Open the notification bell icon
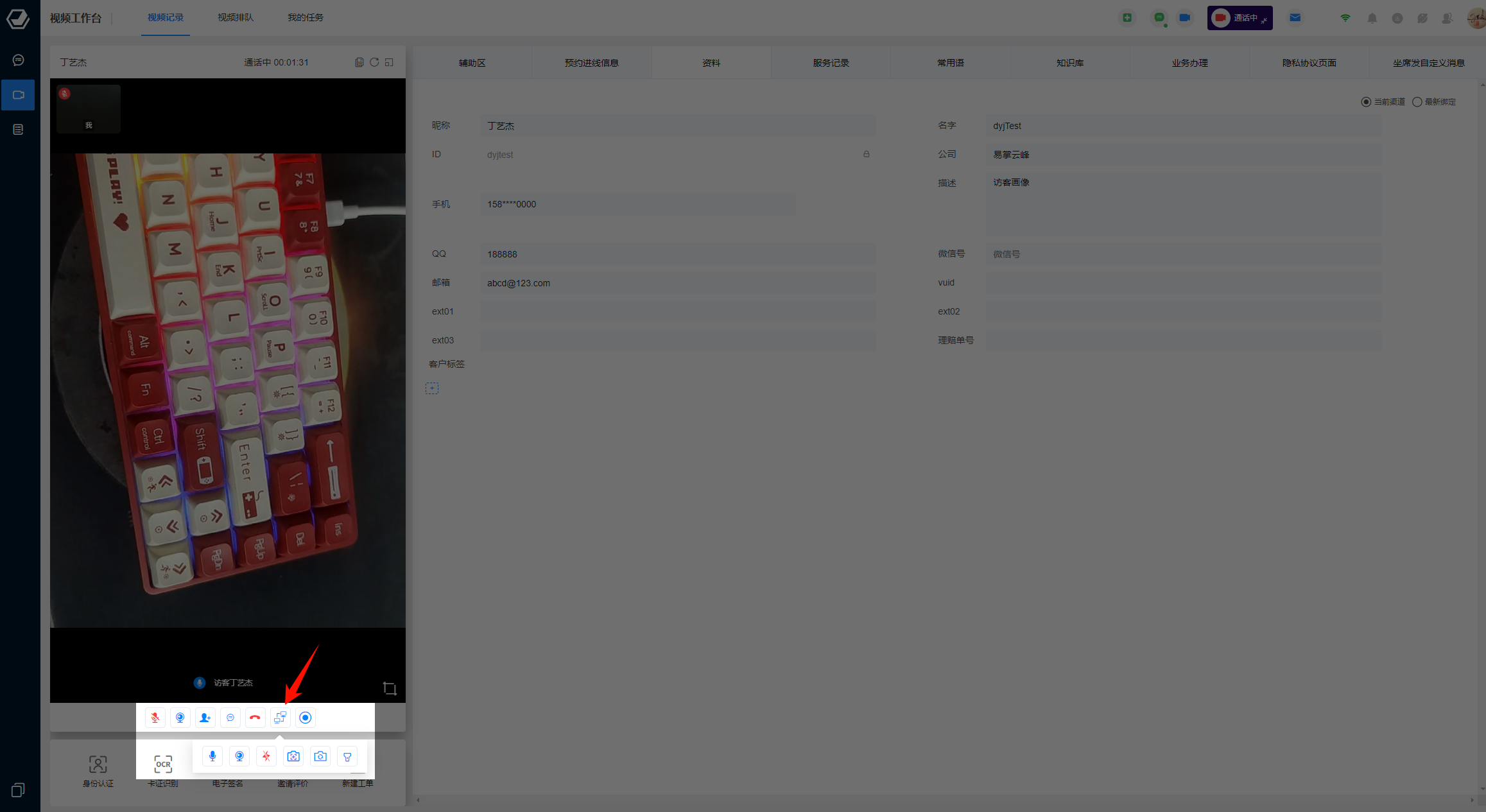This screenshot has width=1486, height=812. (x=1372, y=18)
